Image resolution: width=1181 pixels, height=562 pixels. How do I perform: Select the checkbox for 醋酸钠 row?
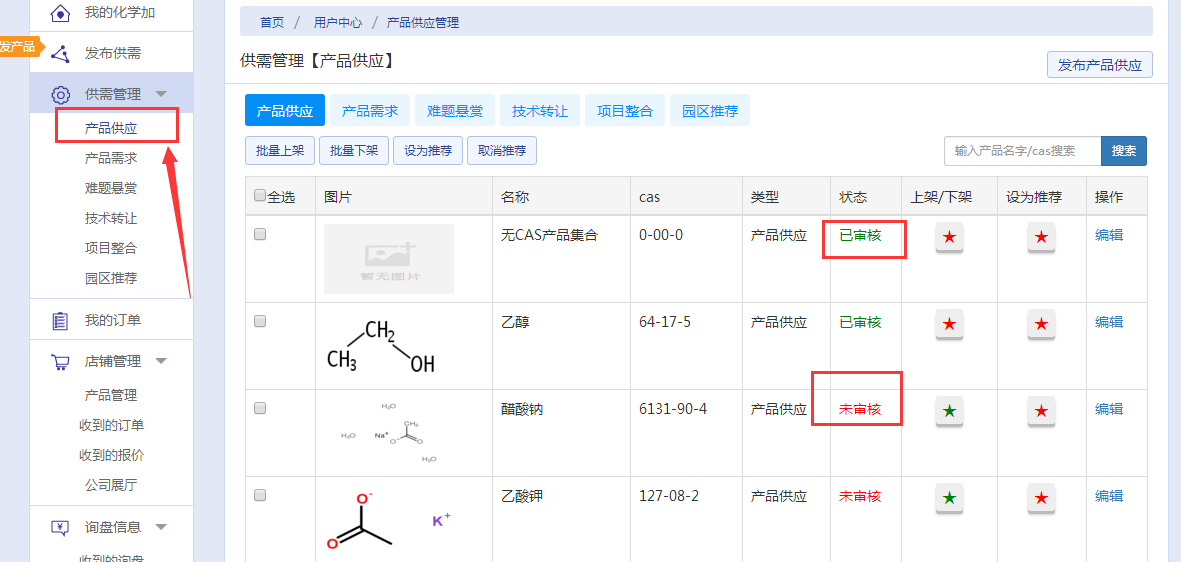[260, 409]
